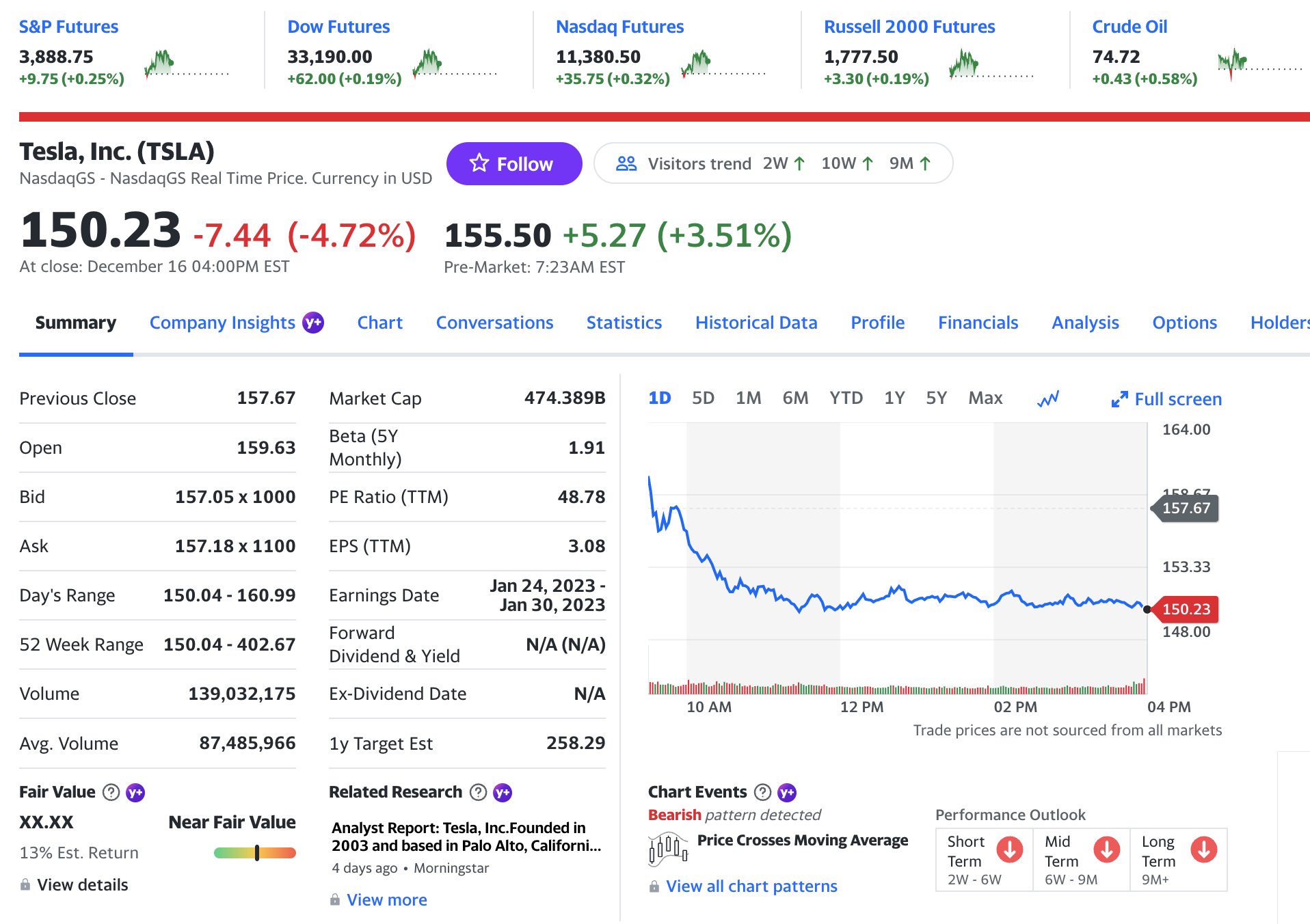Viewport: 1310px width, 924px height.
Task: Select the 5Y chart range
Action: (936, 398)
